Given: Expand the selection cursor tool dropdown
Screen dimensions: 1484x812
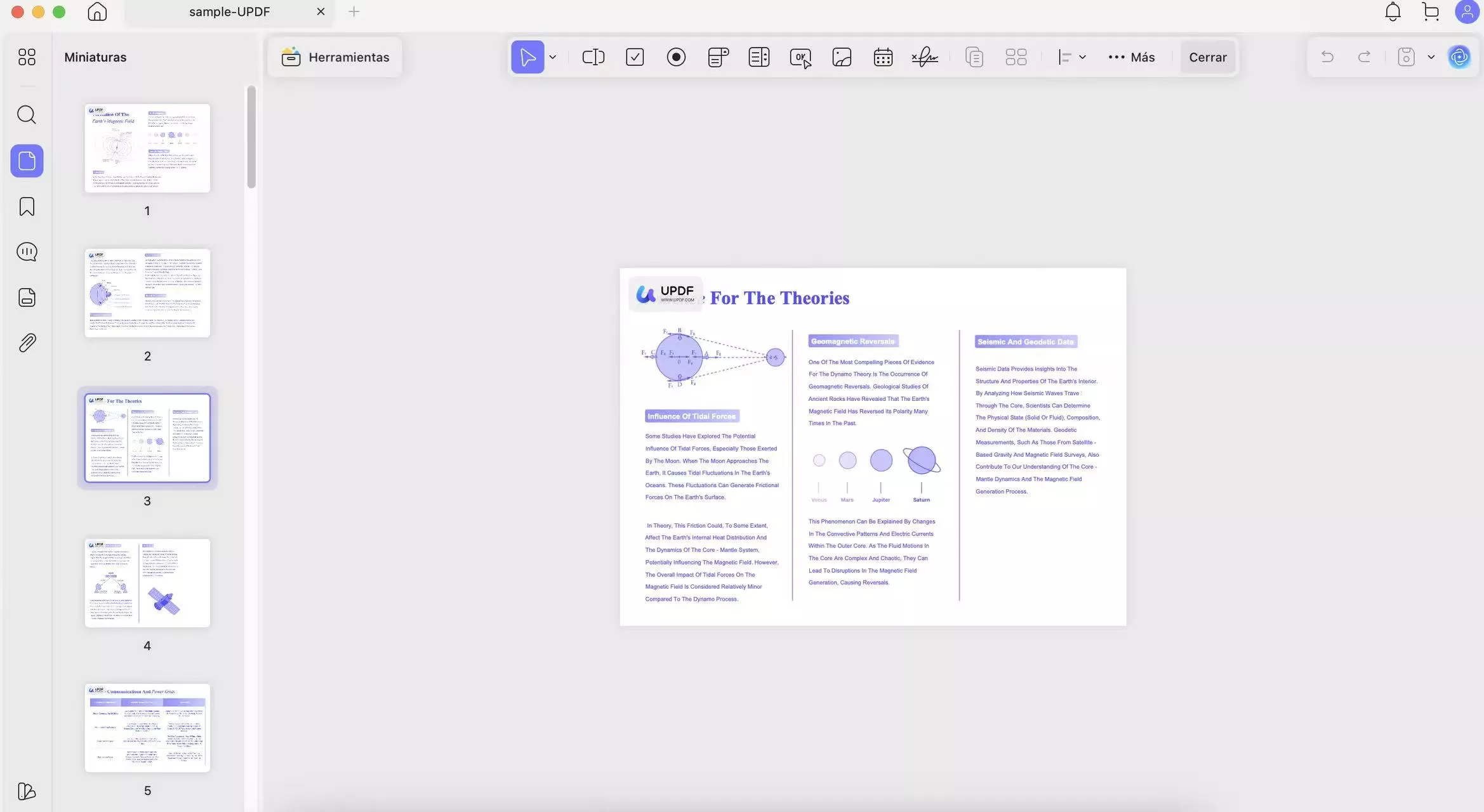Looking at the screenshot, I should coord(553,57).
